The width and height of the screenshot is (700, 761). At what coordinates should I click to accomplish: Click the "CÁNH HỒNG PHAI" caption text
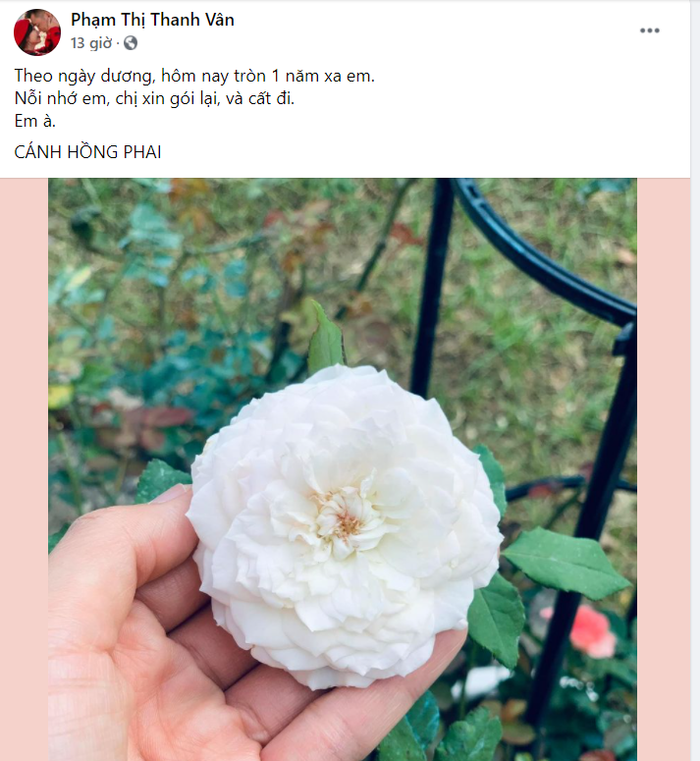(x=88, y=152)
